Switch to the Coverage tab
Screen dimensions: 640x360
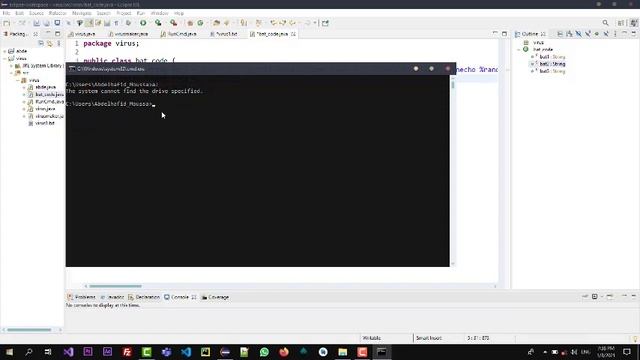[x=215, y=297]
